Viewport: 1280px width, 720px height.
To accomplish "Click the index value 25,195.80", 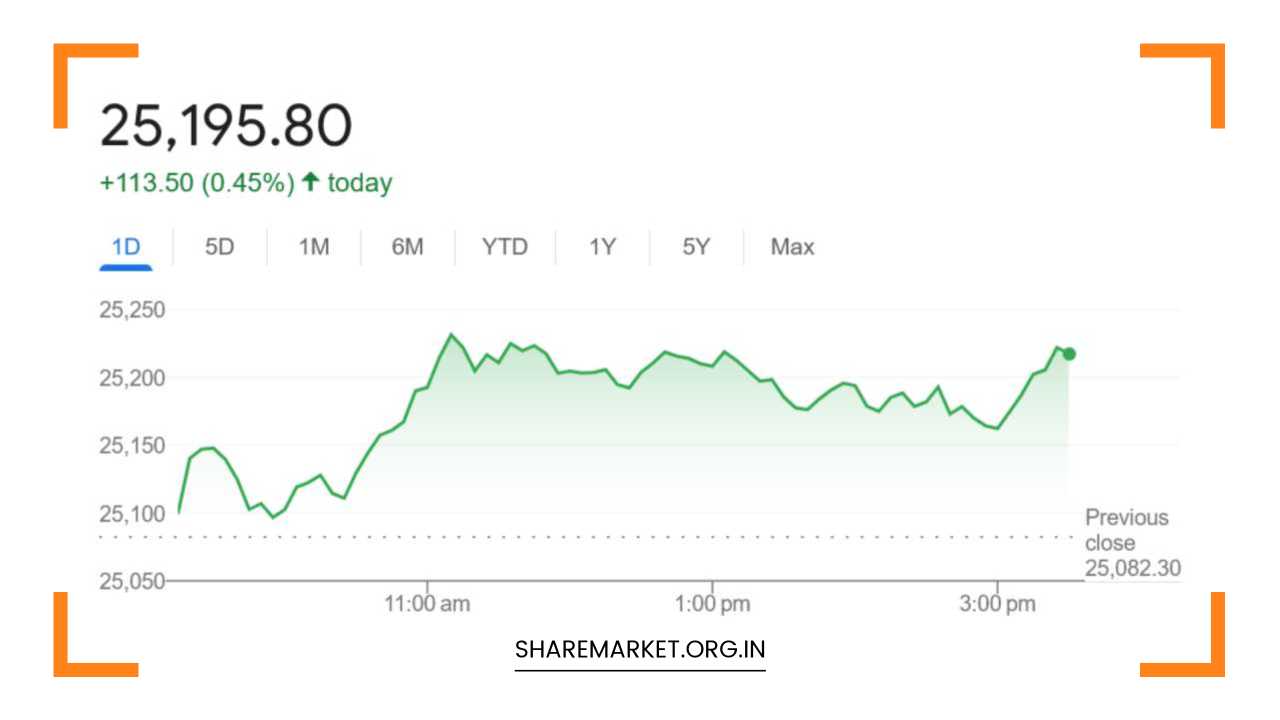I will tap(227, 122).
